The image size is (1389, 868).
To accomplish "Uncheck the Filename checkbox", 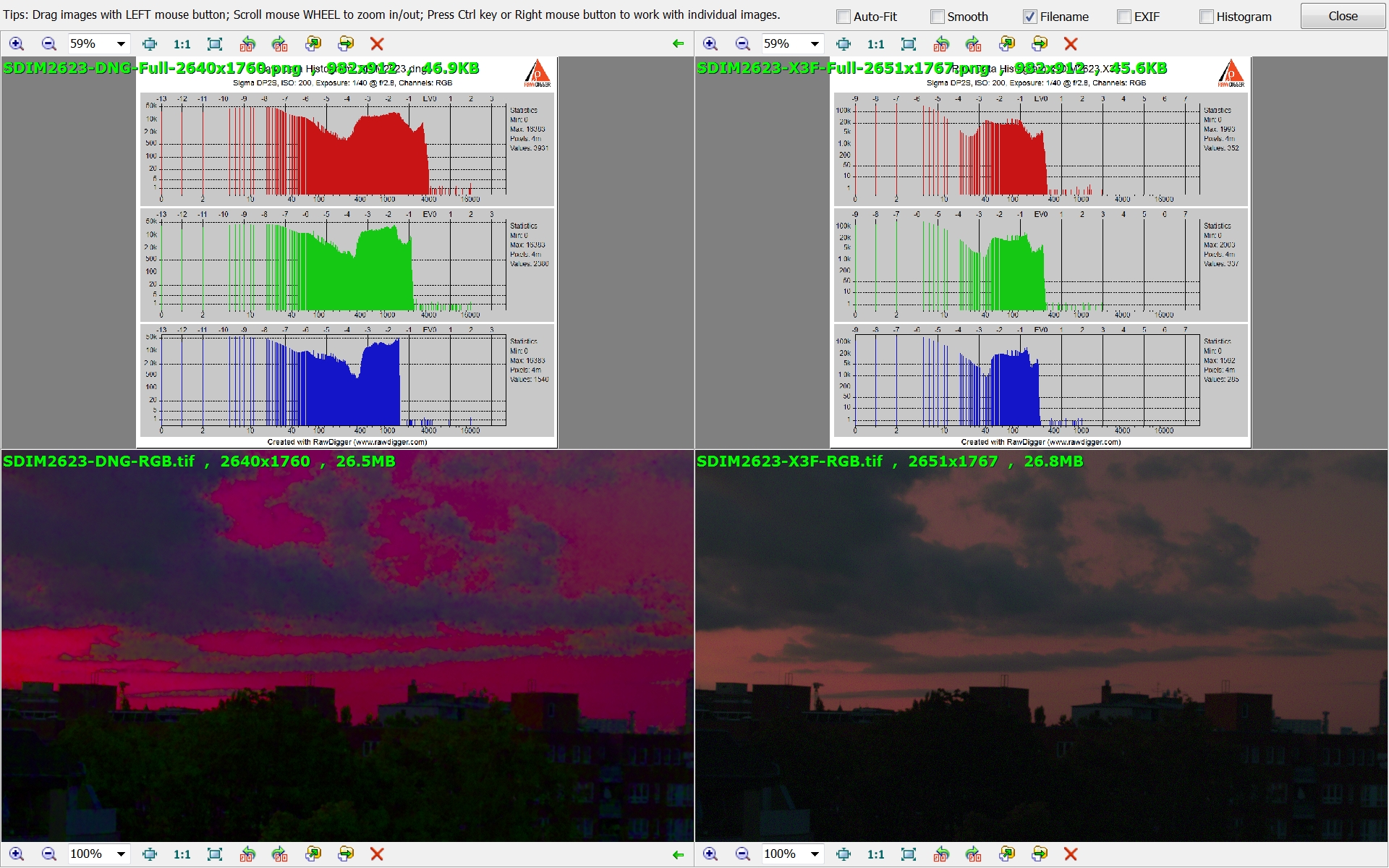I will click(1030, 17).
